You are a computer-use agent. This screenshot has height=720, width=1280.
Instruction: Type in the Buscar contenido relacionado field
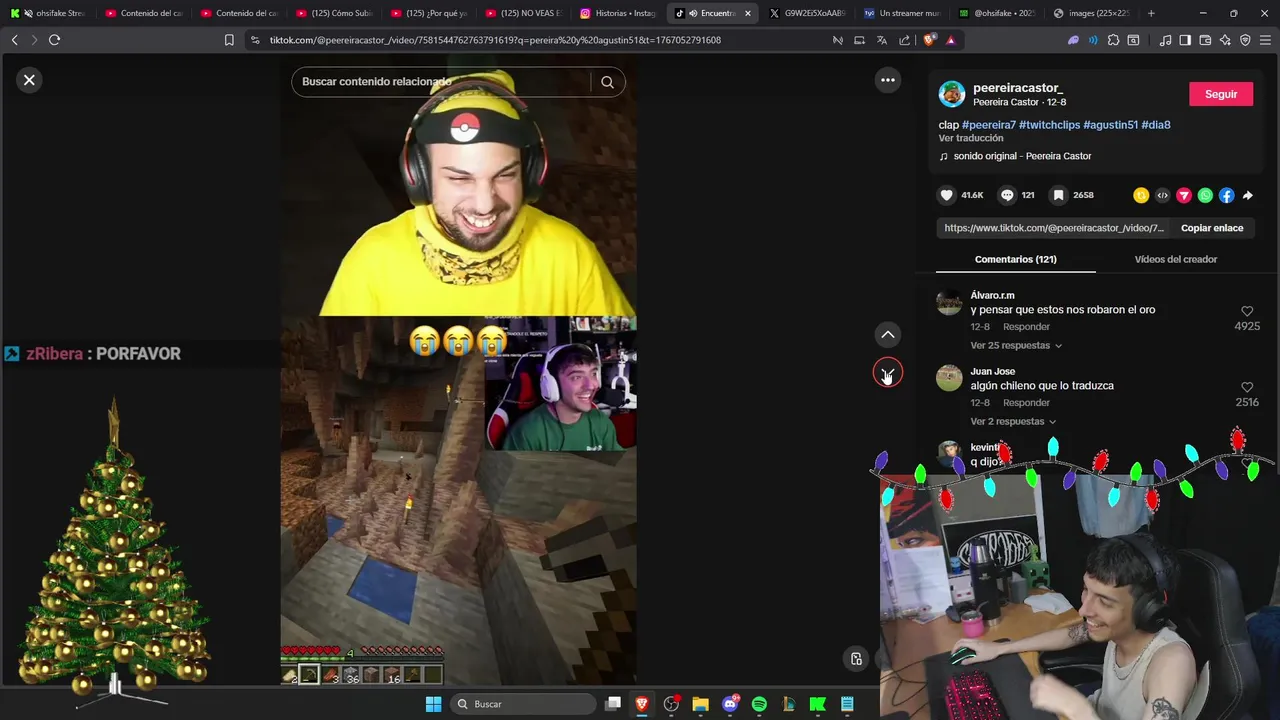(x=440, y=82)
